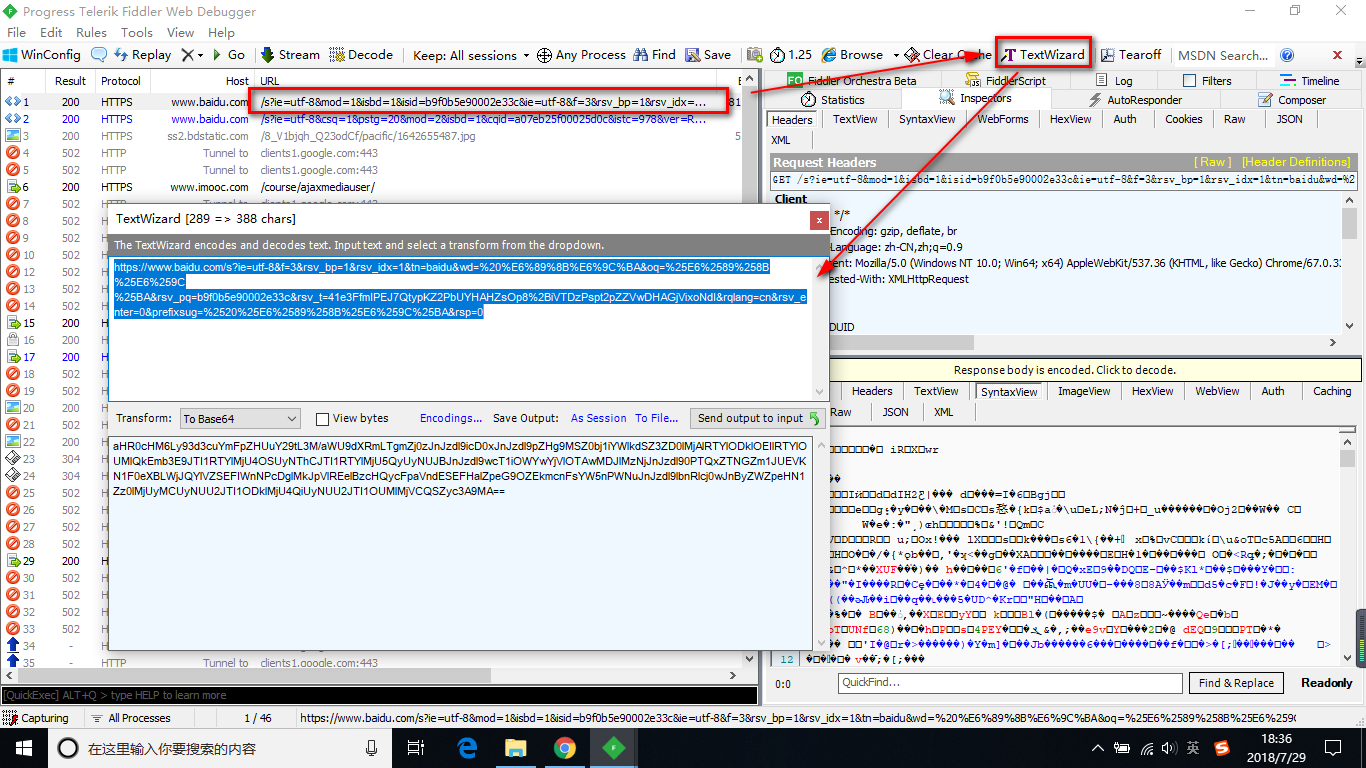This screenshot has height=768, width=1366.
Task: Expand the Remove X dropdown arrow
Action: click(x=200, y=55)
